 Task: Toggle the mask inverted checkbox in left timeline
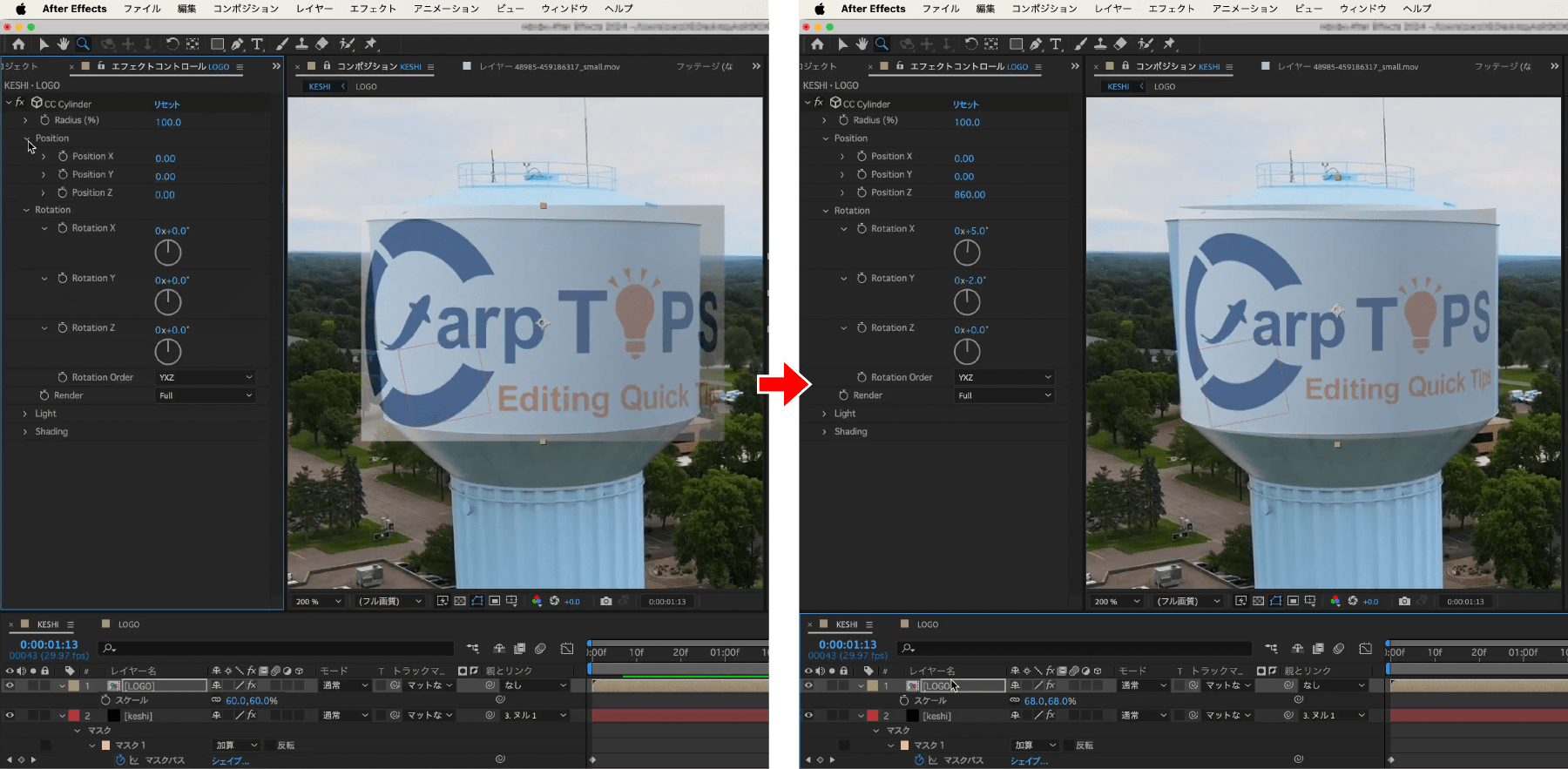(x=270, y=745)
